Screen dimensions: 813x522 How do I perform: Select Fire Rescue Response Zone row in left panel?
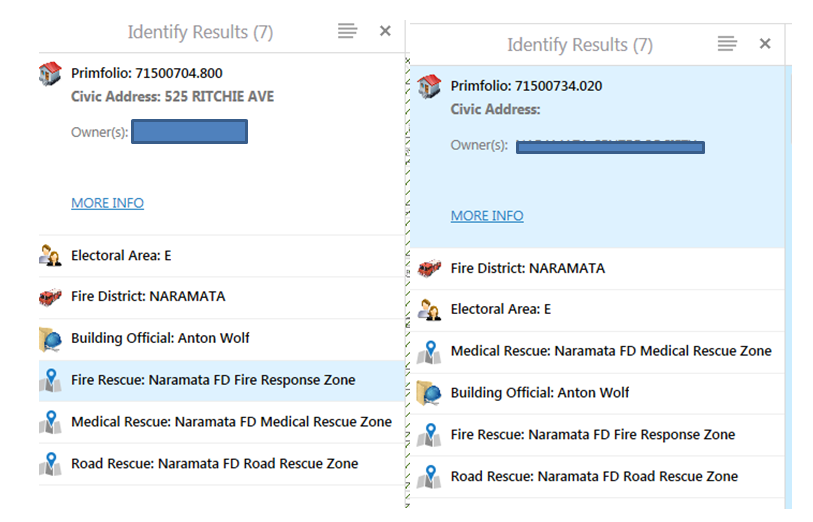pos(221,380)
